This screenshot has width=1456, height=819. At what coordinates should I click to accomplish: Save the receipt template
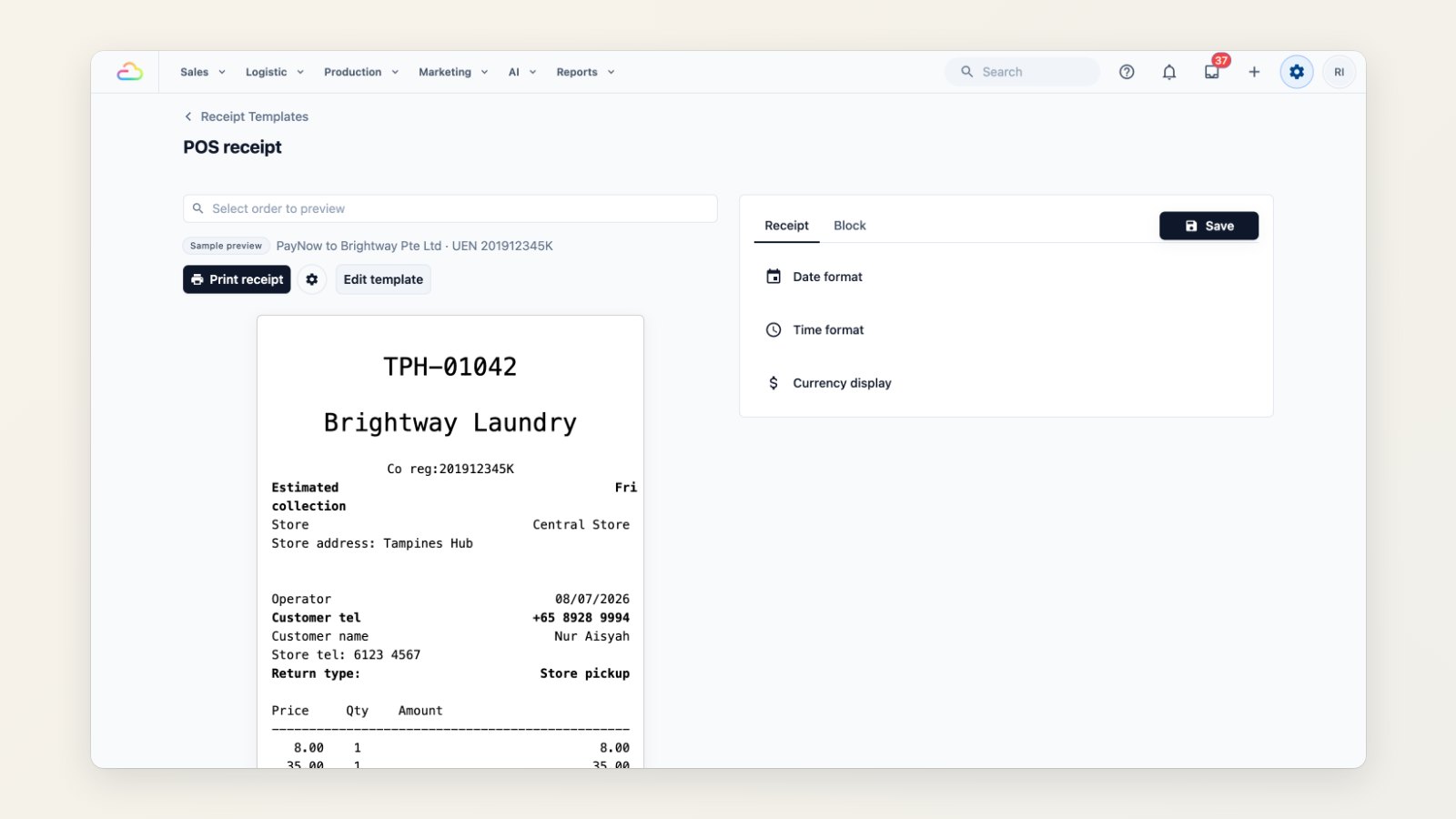[x=1208, y=226]
